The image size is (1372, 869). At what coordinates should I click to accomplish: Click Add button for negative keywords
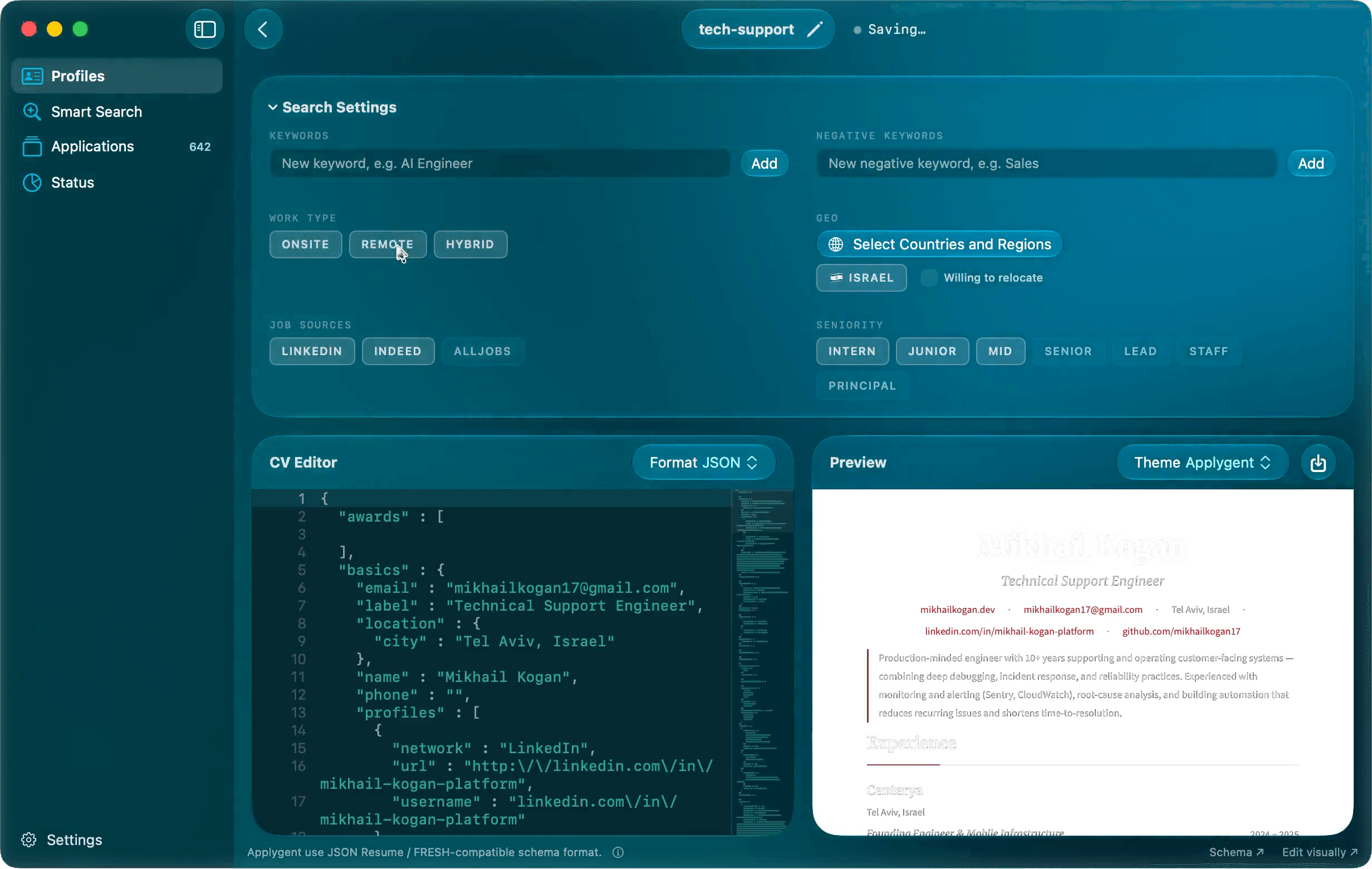pyautogui.click(x=1310, y=164)
